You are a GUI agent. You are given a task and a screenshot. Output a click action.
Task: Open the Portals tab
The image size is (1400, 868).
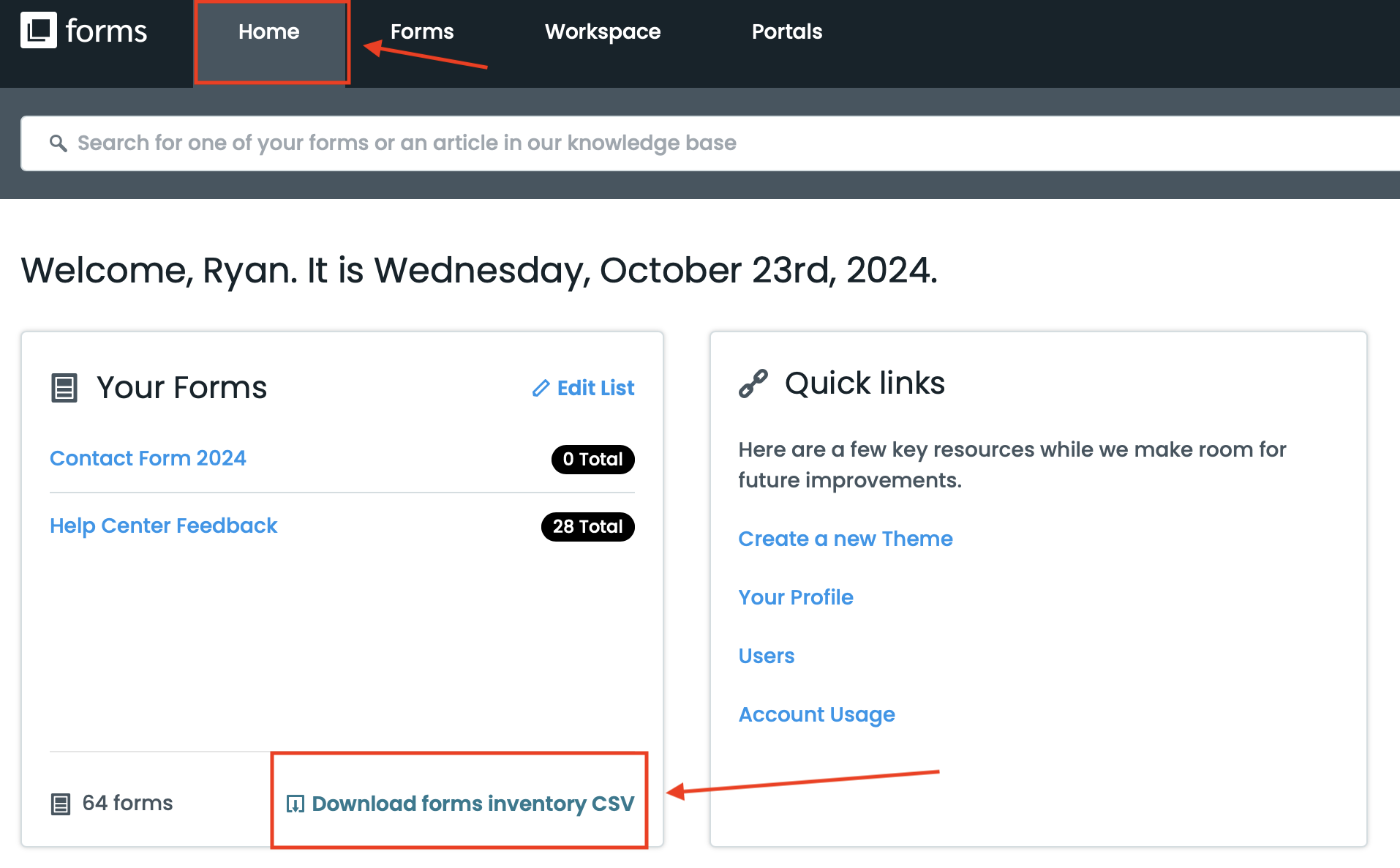786,31
